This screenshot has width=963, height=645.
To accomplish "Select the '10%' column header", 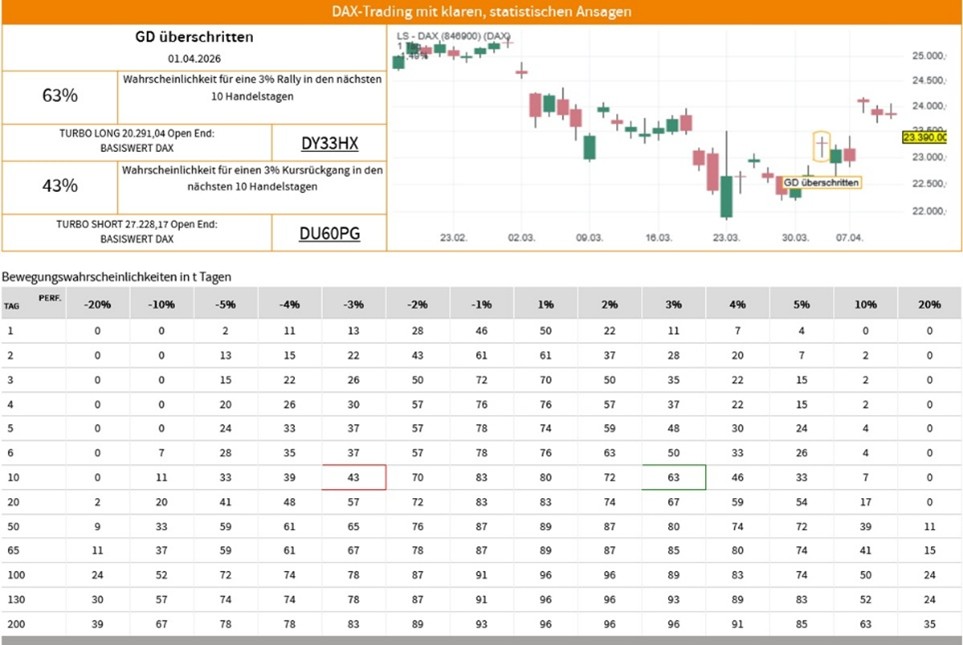I will tap(866, 303).
